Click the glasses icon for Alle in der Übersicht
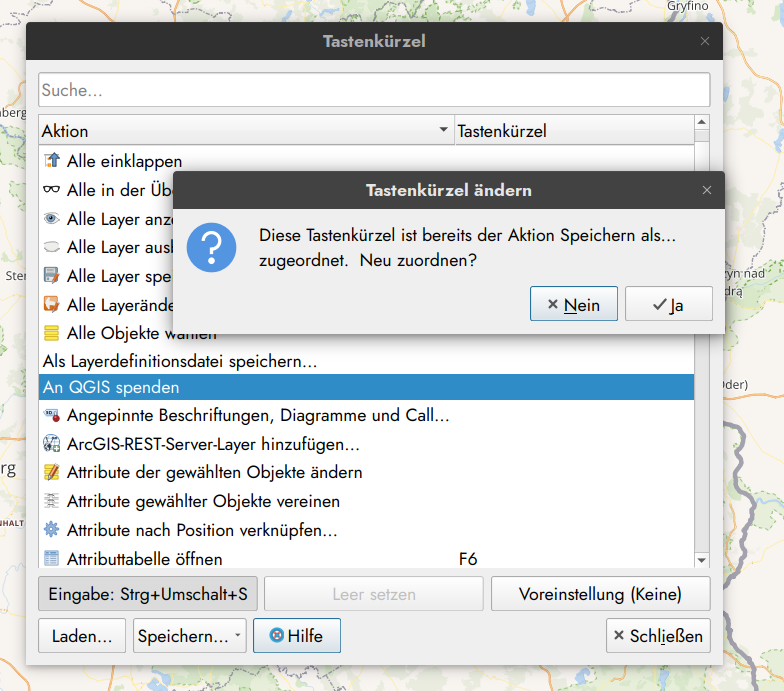 pyautogui.click(x=52, y=189)
